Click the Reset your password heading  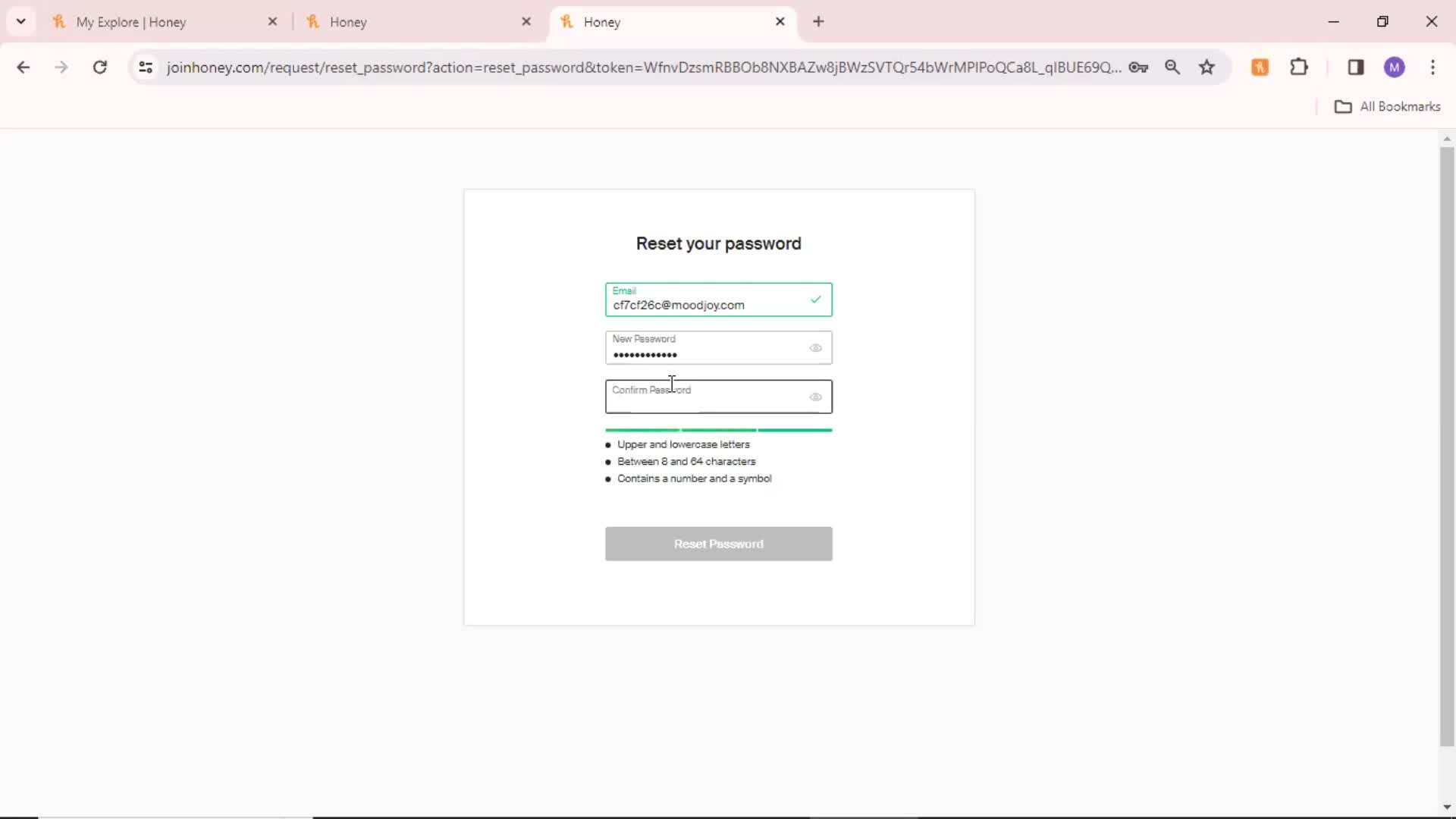(718, 243)
